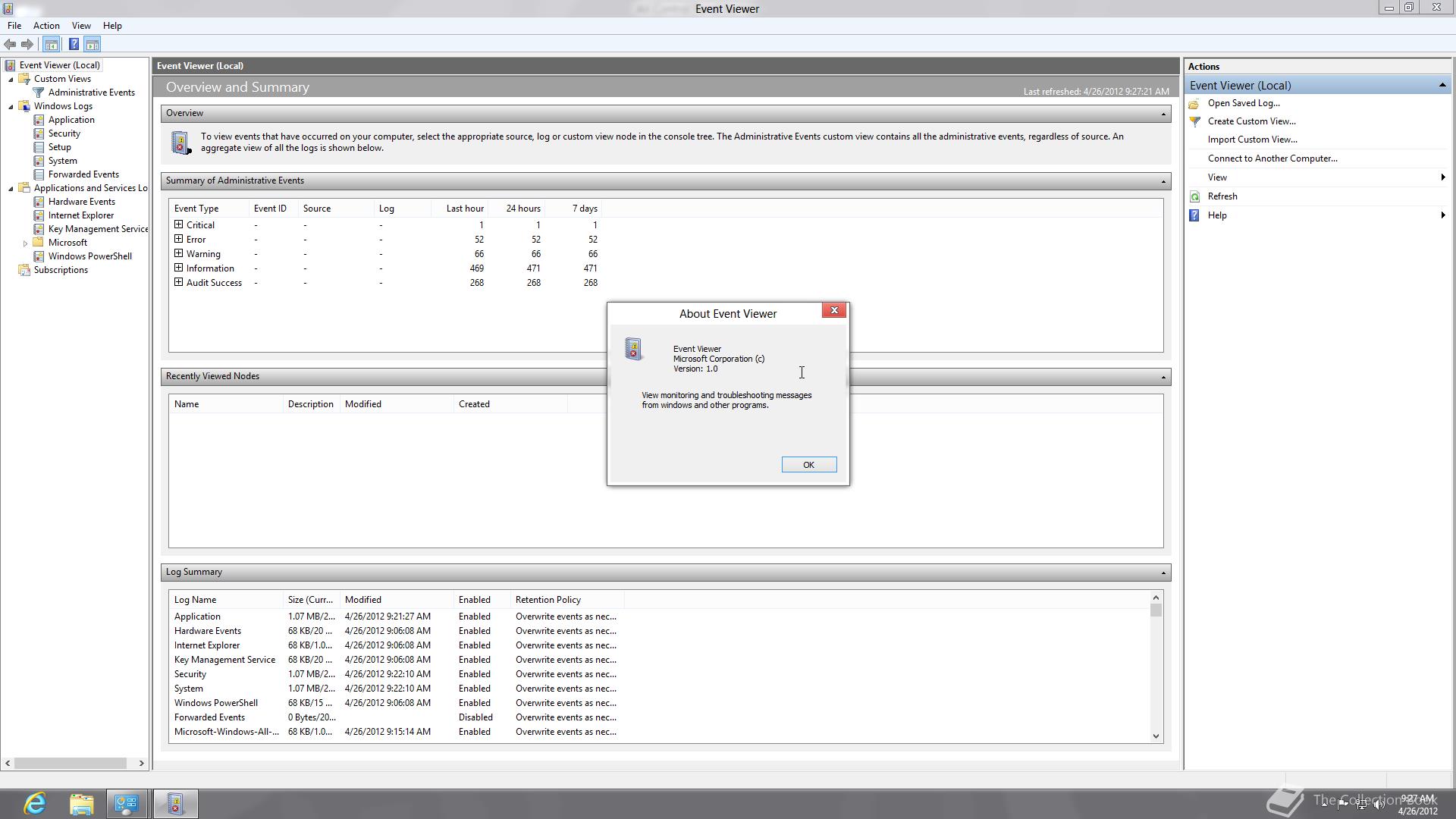1456x819 pixels.
Task: Click the Forward arrow toolbar icon
Action: tap(27, 44)
